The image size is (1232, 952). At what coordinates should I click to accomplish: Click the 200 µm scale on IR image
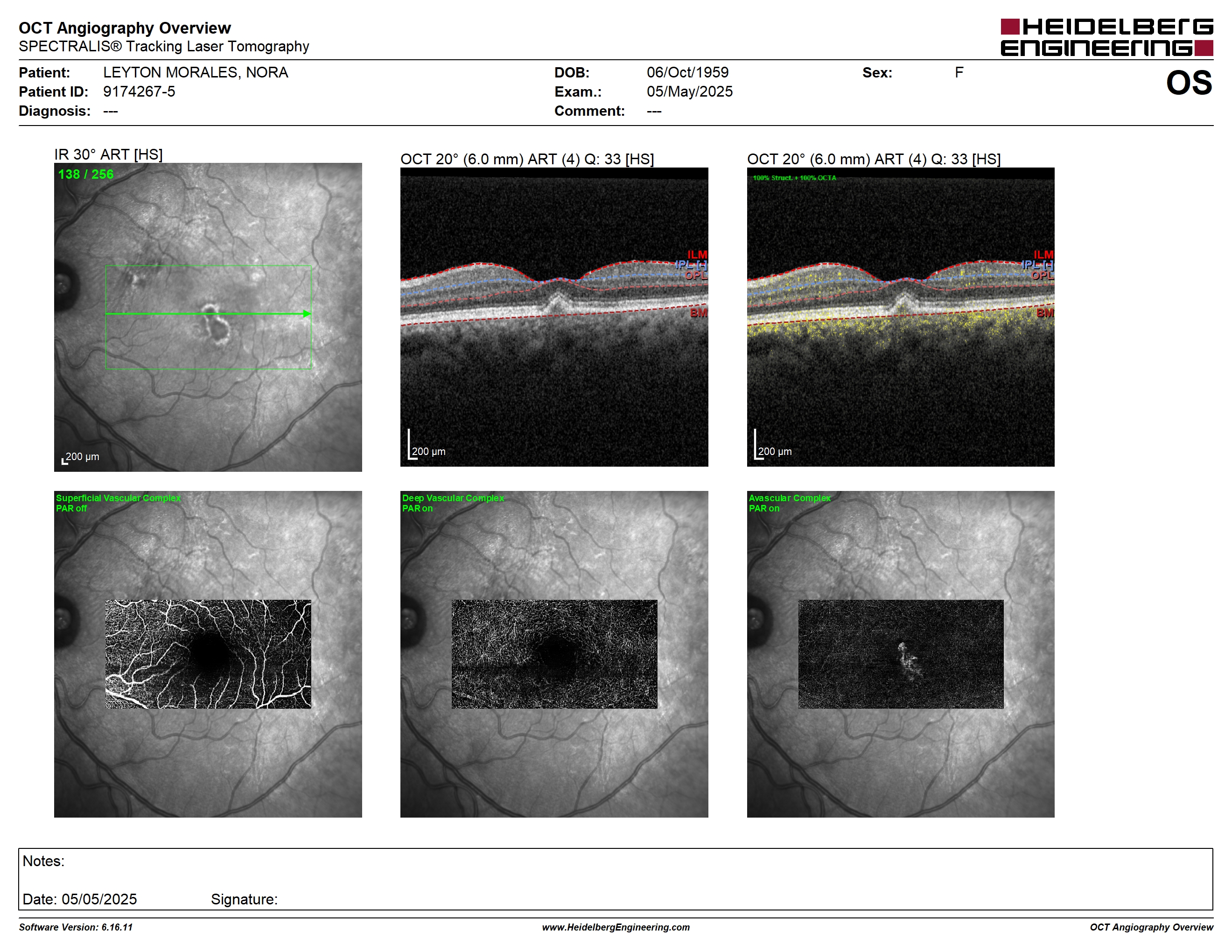click(x=81, y=457)
